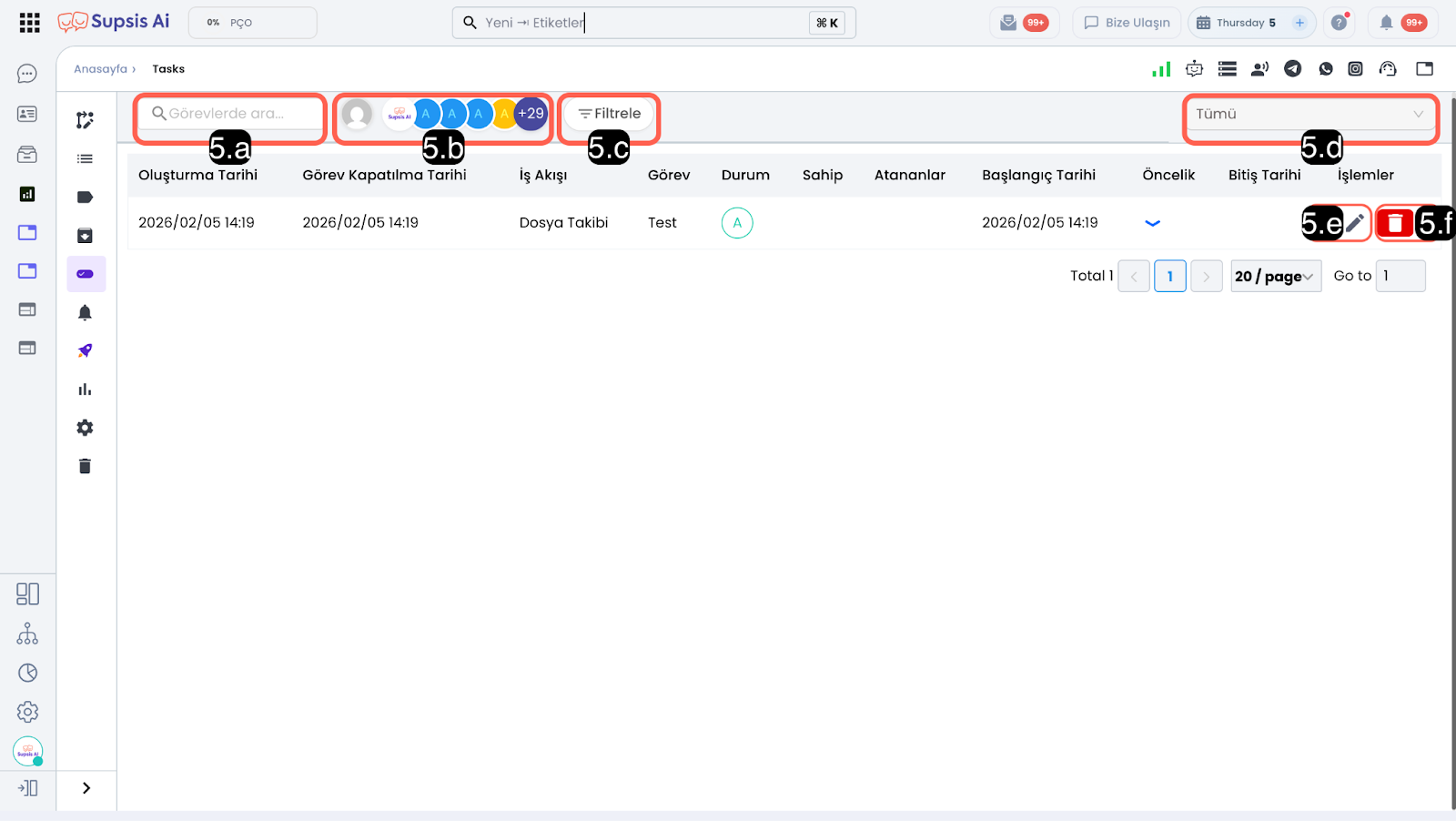The height and width of the screenshot is (821, 1456).
Task: Open WhatsApp channel icon in header
Action: 1325,69
